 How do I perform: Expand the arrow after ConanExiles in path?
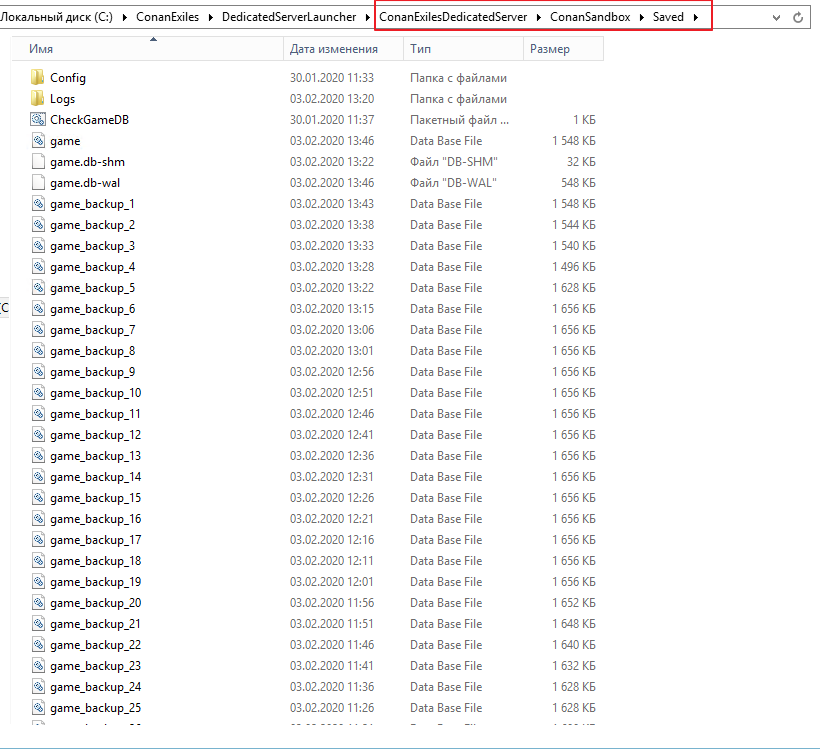(x=211, y=17)
